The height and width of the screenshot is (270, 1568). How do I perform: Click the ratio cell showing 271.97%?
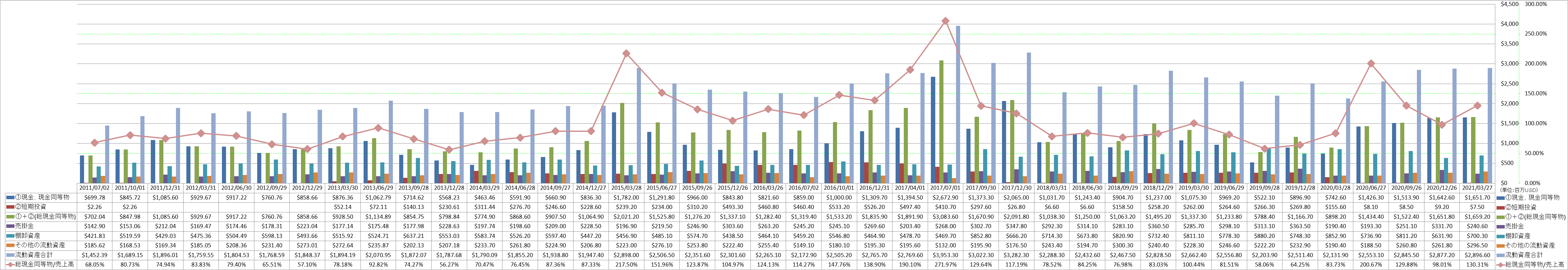pyautogui.click(x=945, y=265)
